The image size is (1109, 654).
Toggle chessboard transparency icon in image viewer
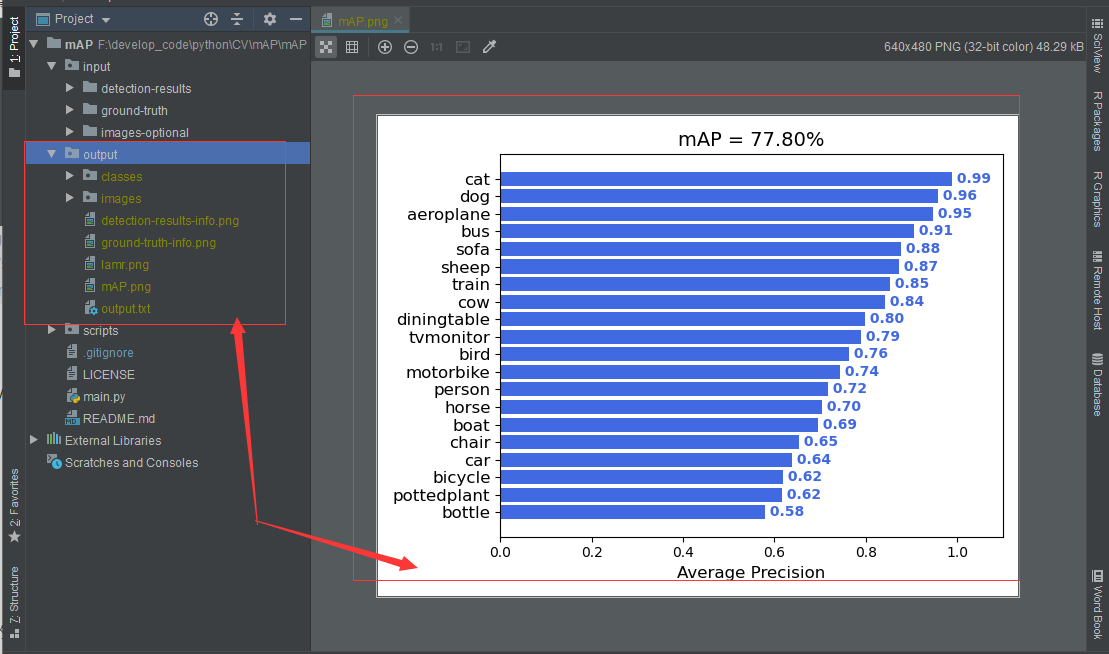pos(326,47)
